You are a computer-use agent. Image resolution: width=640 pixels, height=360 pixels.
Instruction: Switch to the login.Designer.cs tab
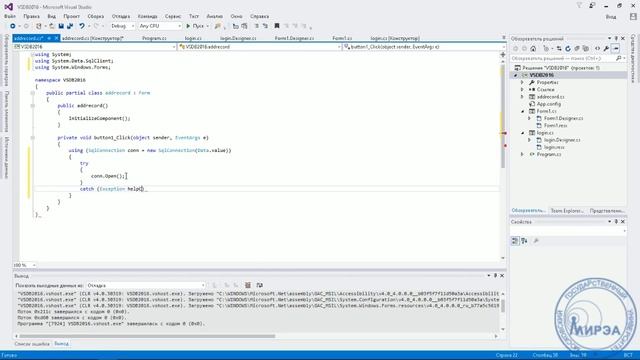pos(238,38)
